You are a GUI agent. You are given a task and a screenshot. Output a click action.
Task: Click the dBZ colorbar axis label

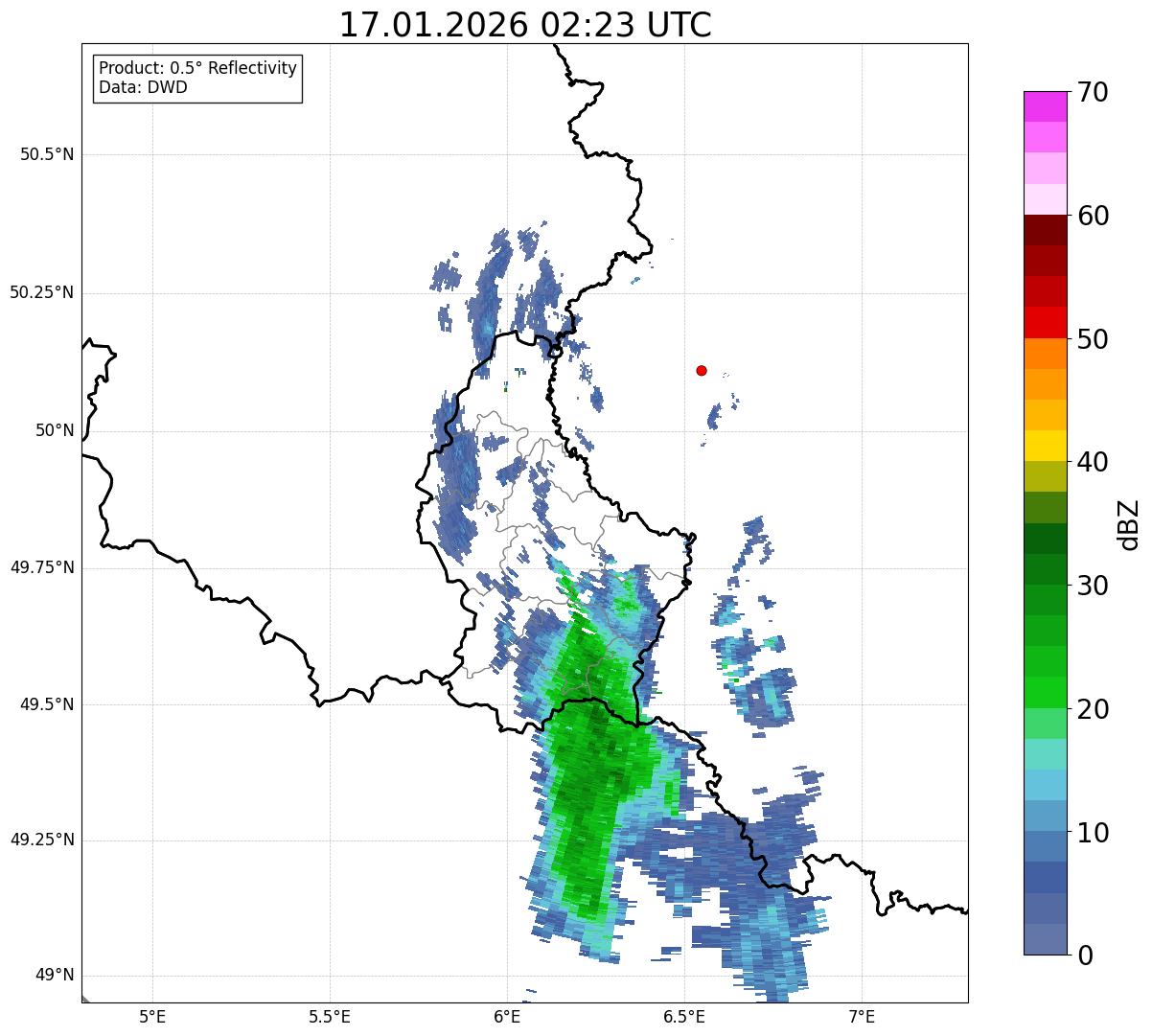[x=1130, y=523]
